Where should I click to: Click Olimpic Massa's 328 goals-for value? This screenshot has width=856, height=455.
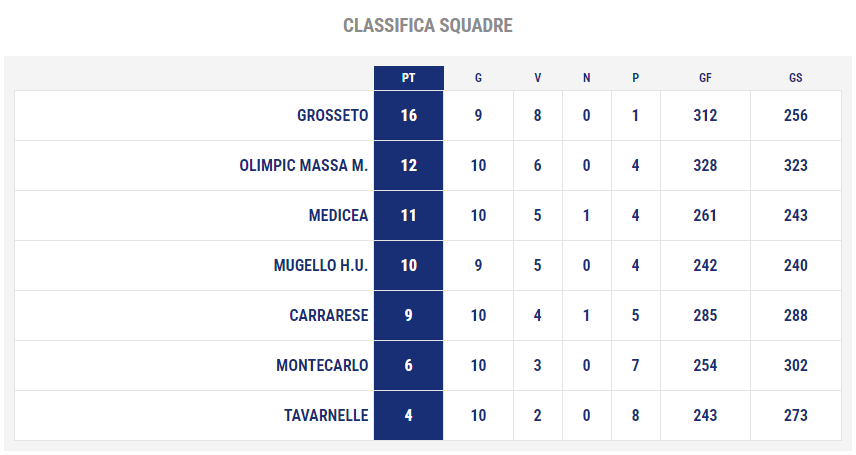click(705, 166)
